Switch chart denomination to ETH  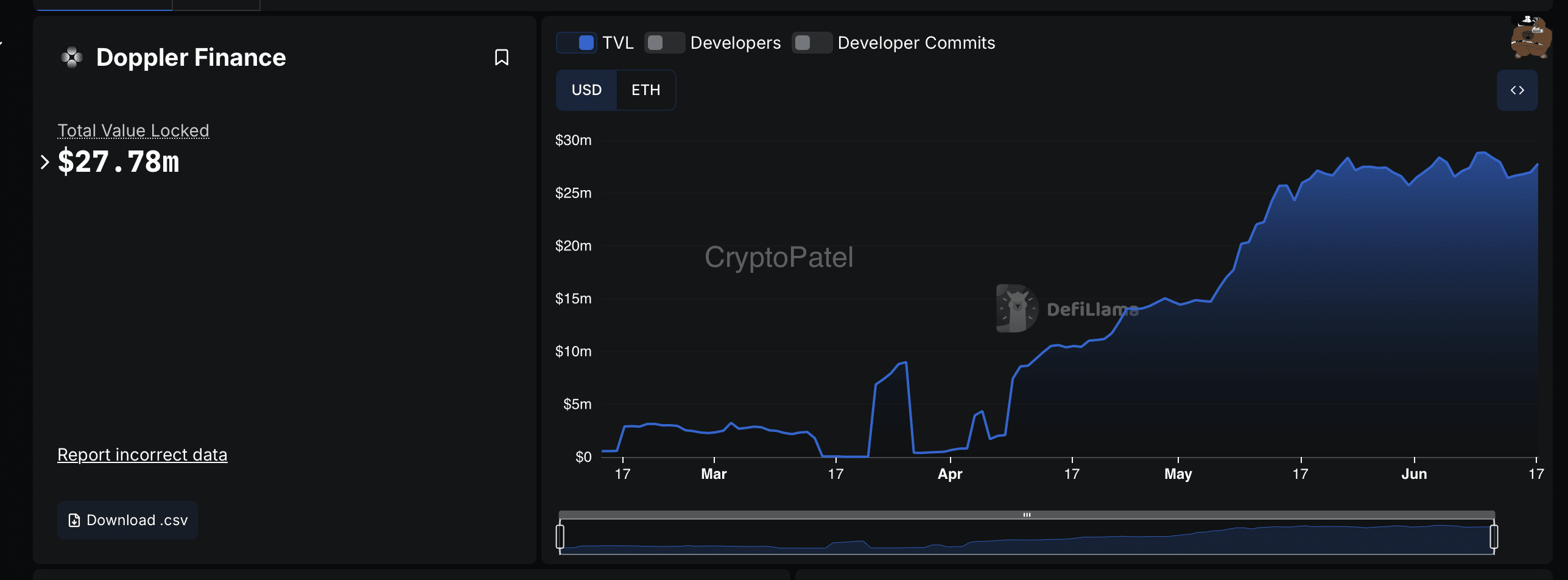tap(645, 90)
